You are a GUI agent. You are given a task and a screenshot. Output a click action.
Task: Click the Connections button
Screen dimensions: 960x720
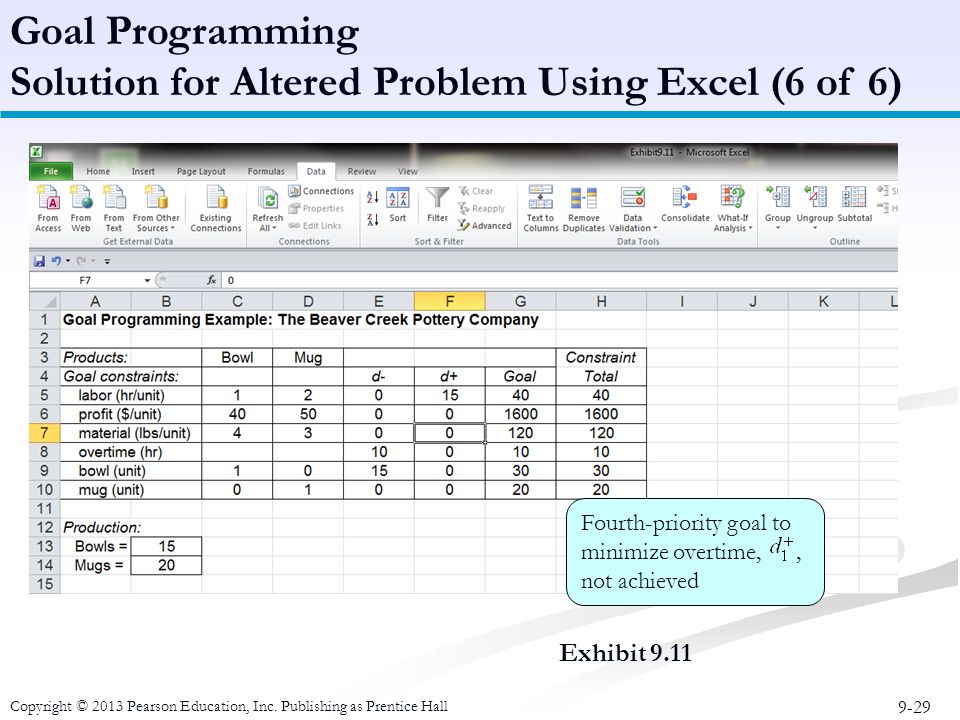[321, 191]
